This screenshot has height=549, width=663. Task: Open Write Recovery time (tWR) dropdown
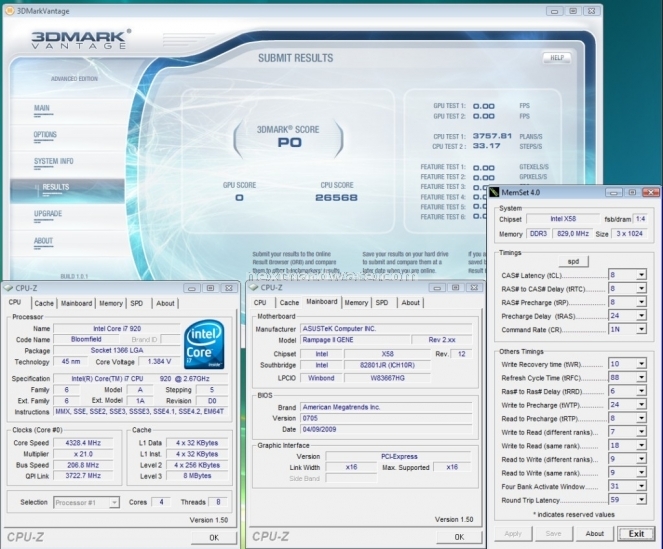click(641, 364)
